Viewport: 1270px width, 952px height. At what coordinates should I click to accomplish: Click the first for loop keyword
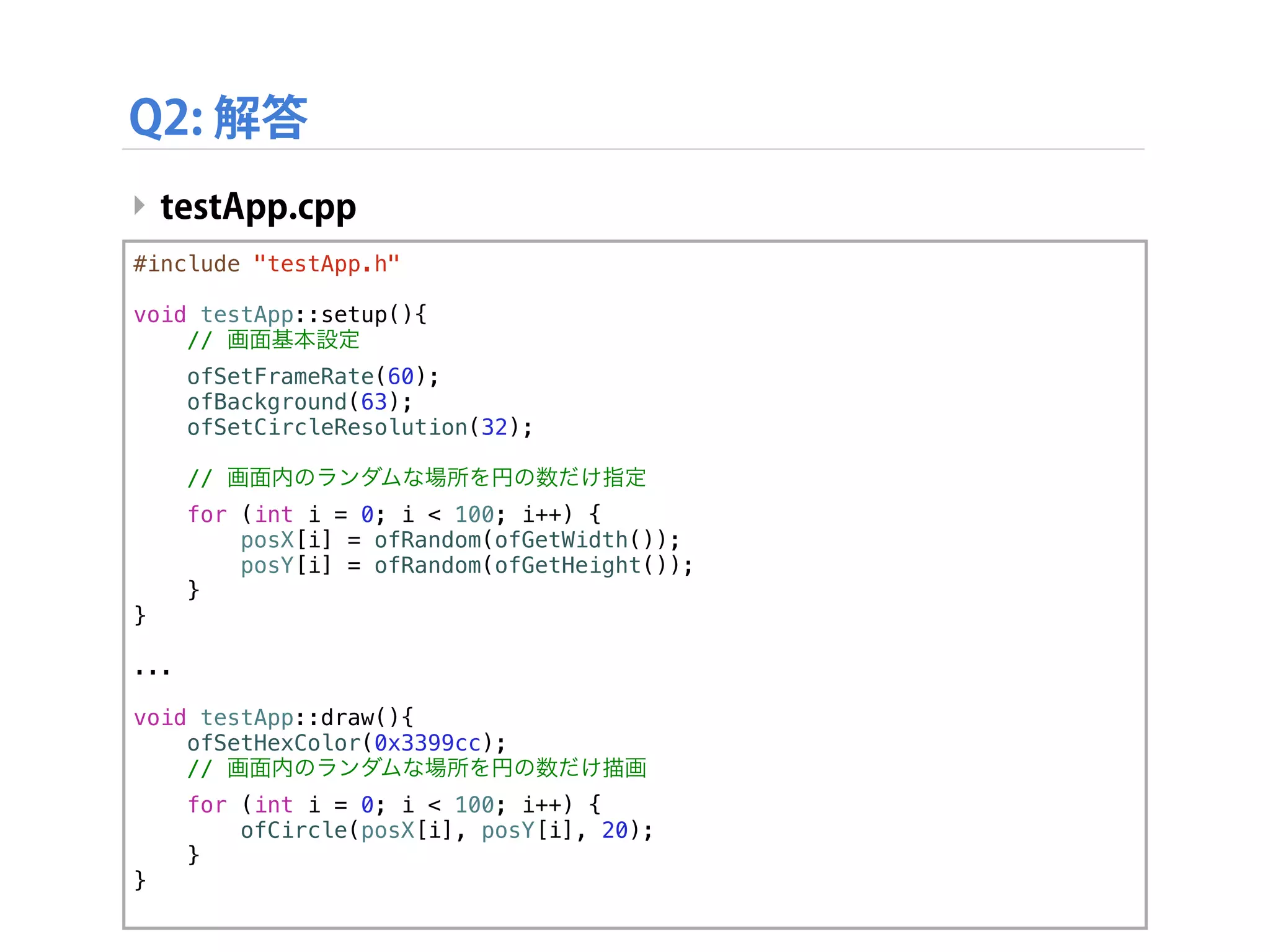tap(207, 514)
